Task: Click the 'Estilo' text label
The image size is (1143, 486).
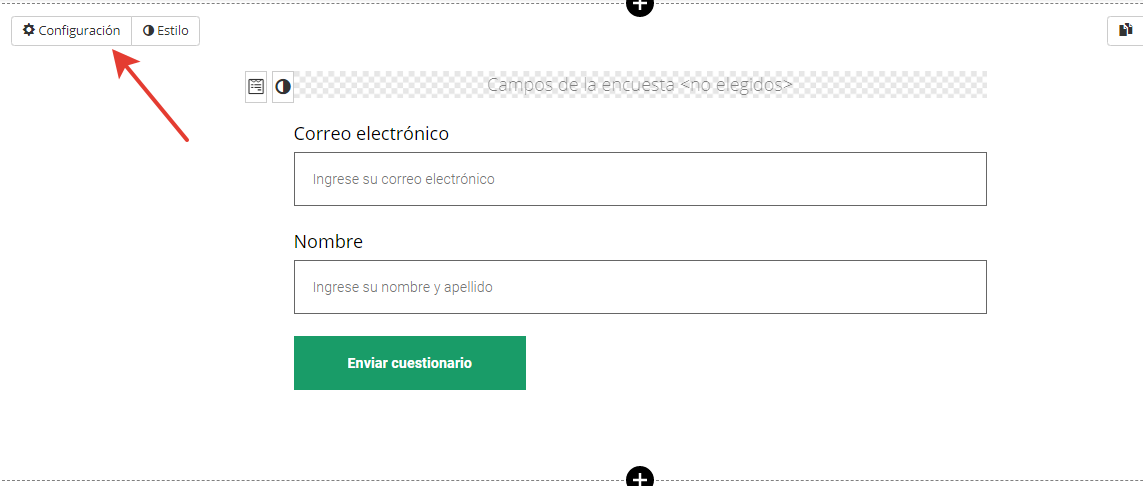Action: coord(173,31)
